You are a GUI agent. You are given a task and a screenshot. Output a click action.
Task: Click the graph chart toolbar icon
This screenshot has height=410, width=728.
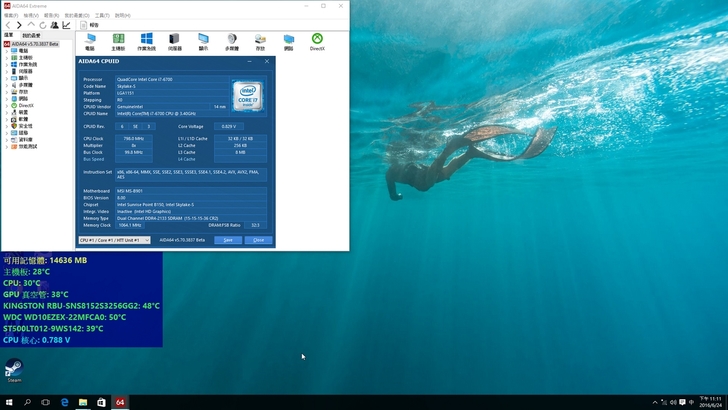[66, 25]
